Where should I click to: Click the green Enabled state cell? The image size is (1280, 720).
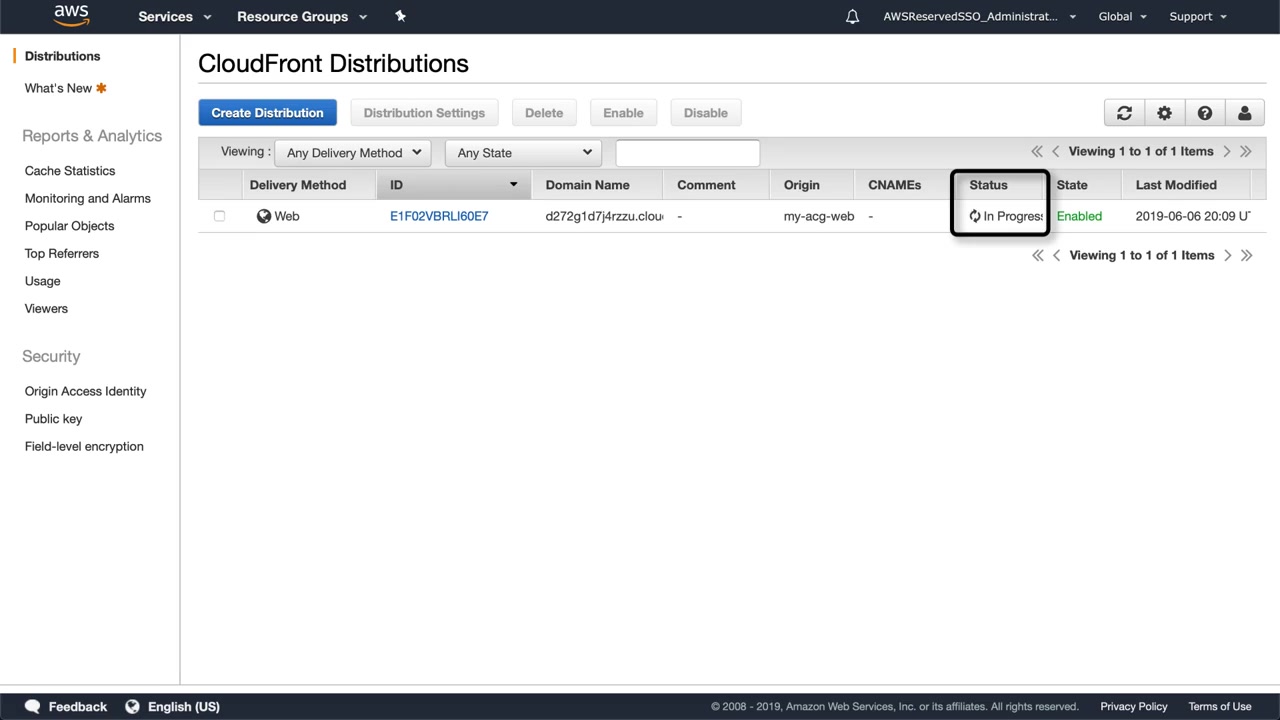(x=1079, y=216)
